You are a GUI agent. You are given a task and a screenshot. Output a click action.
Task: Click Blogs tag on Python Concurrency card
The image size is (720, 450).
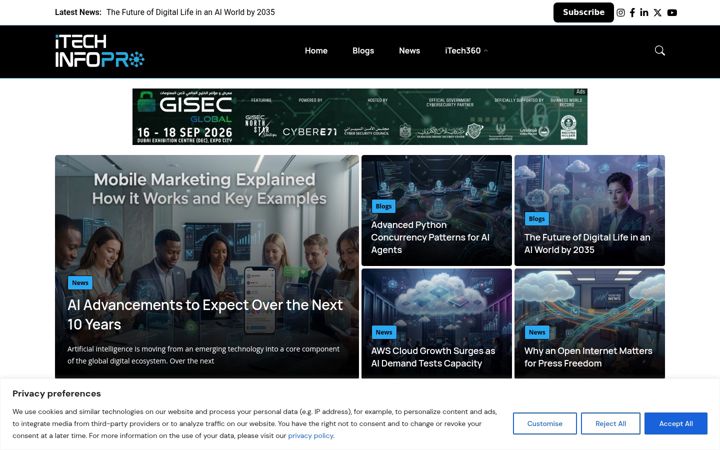pos(383,206)
